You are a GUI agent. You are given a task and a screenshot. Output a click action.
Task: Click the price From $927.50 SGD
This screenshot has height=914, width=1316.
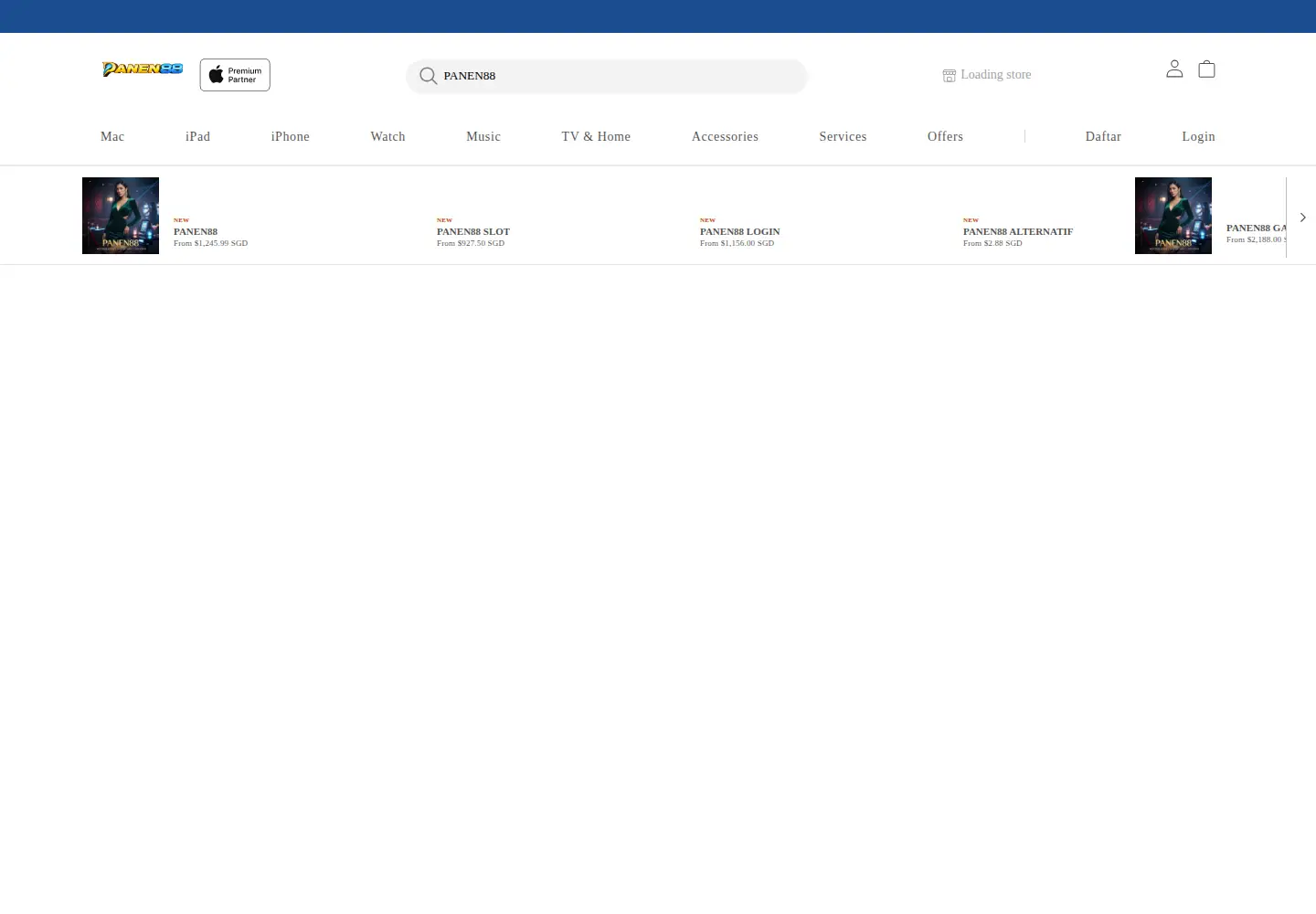[x=471, y=243]
